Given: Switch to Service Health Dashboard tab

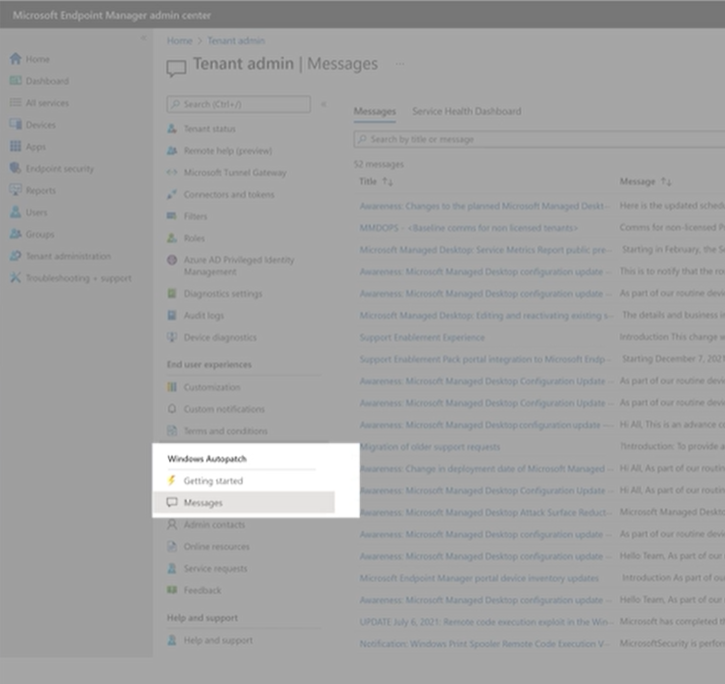Looking at the screenshot, I should point(466,111).
